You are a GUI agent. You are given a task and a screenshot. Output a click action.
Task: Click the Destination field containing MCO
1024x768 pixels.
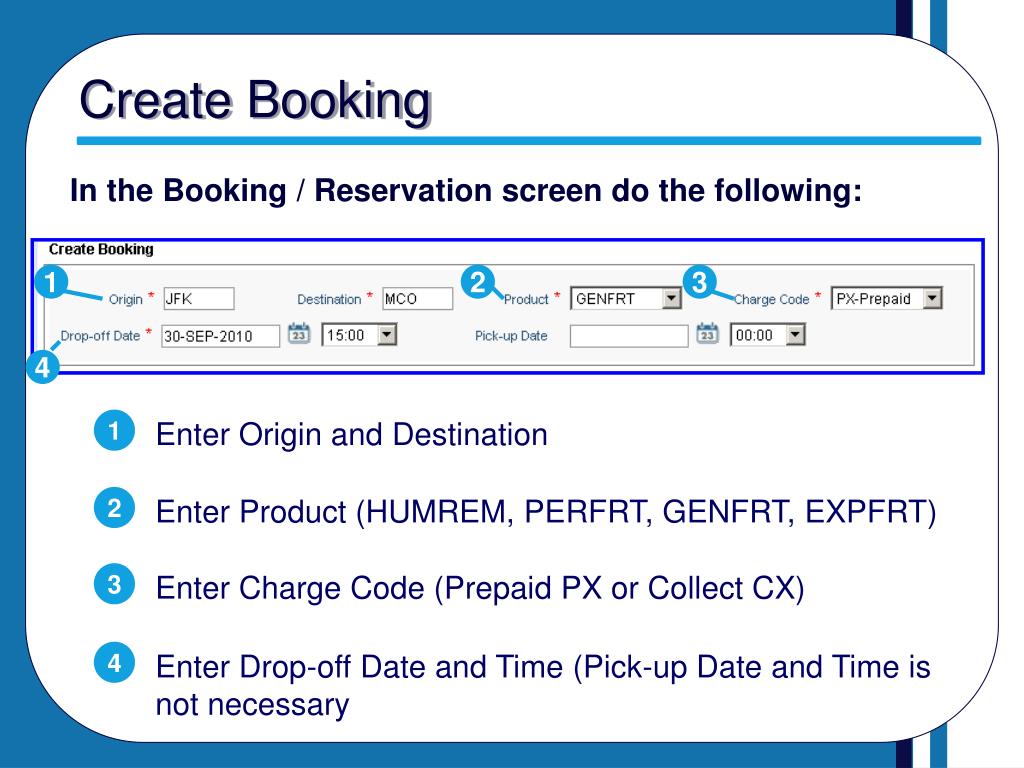pyautogui.click(x=417, y=298)
